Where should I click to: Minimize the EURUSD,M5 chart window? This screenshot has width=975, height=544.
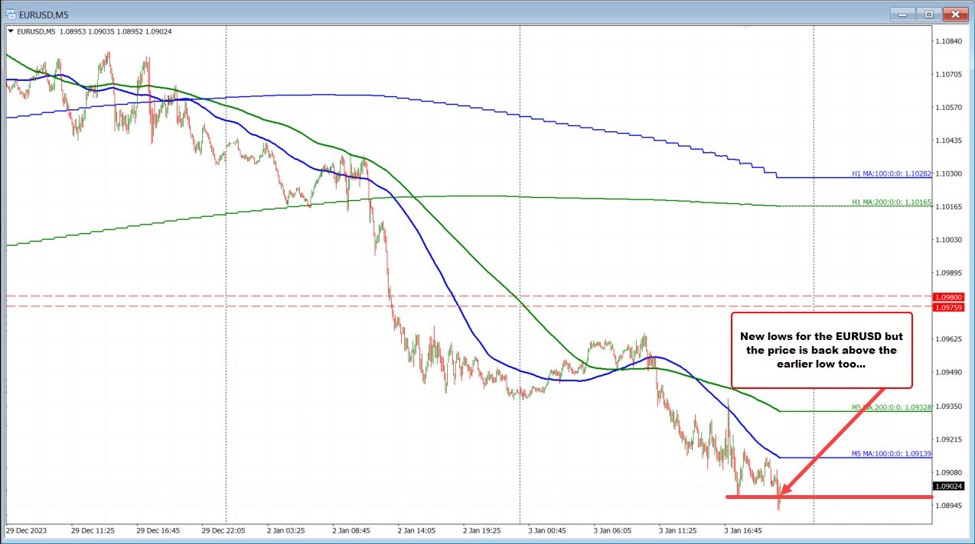tap(902, 14)
